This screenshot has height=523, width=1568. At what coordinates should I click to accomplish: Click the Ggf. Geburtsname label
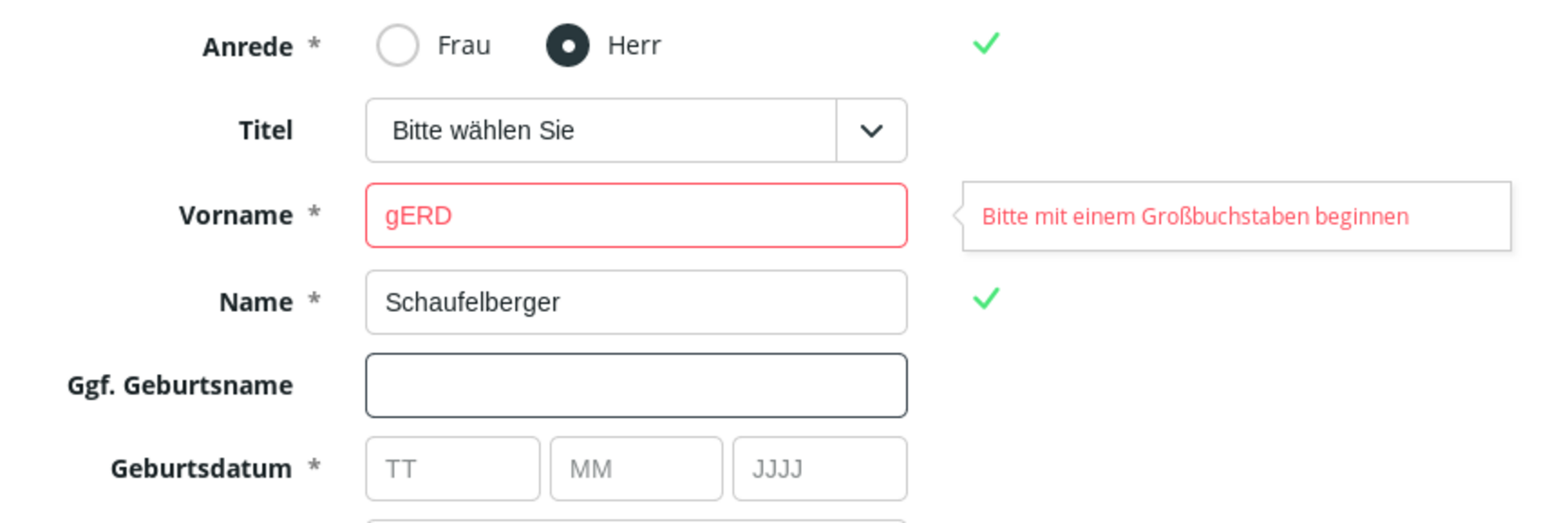pyautogui.click(x=180, y=386)
